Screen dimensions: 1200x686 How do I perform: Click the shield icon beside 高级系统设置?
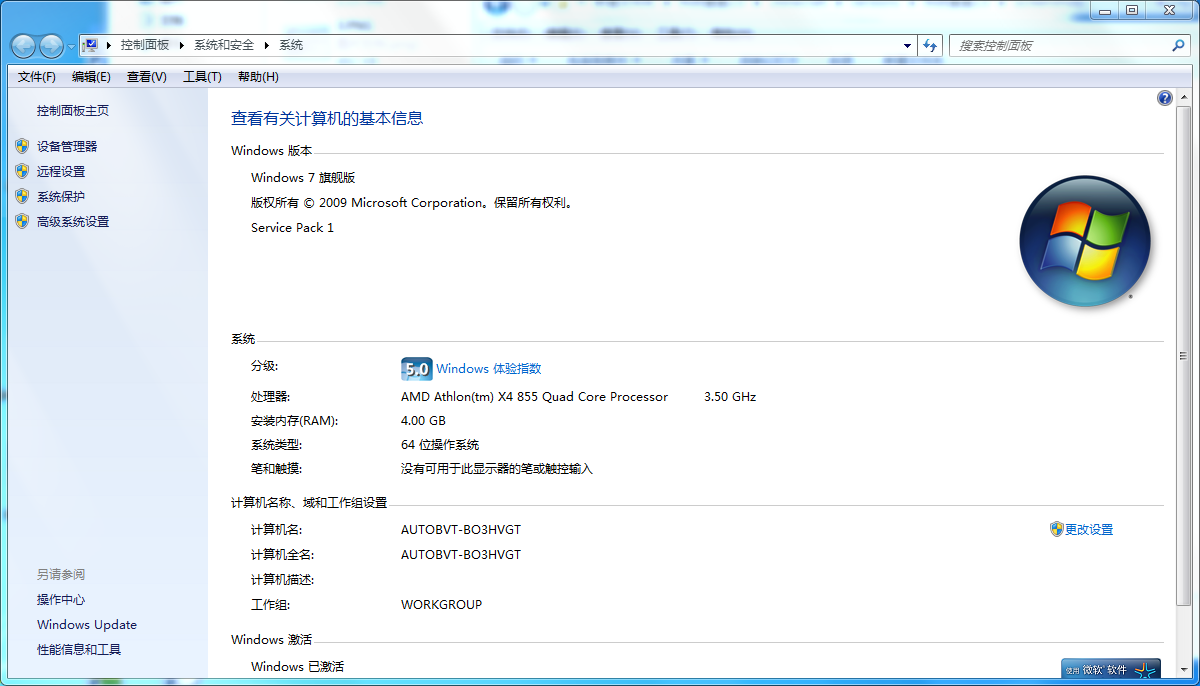point(22,221)
